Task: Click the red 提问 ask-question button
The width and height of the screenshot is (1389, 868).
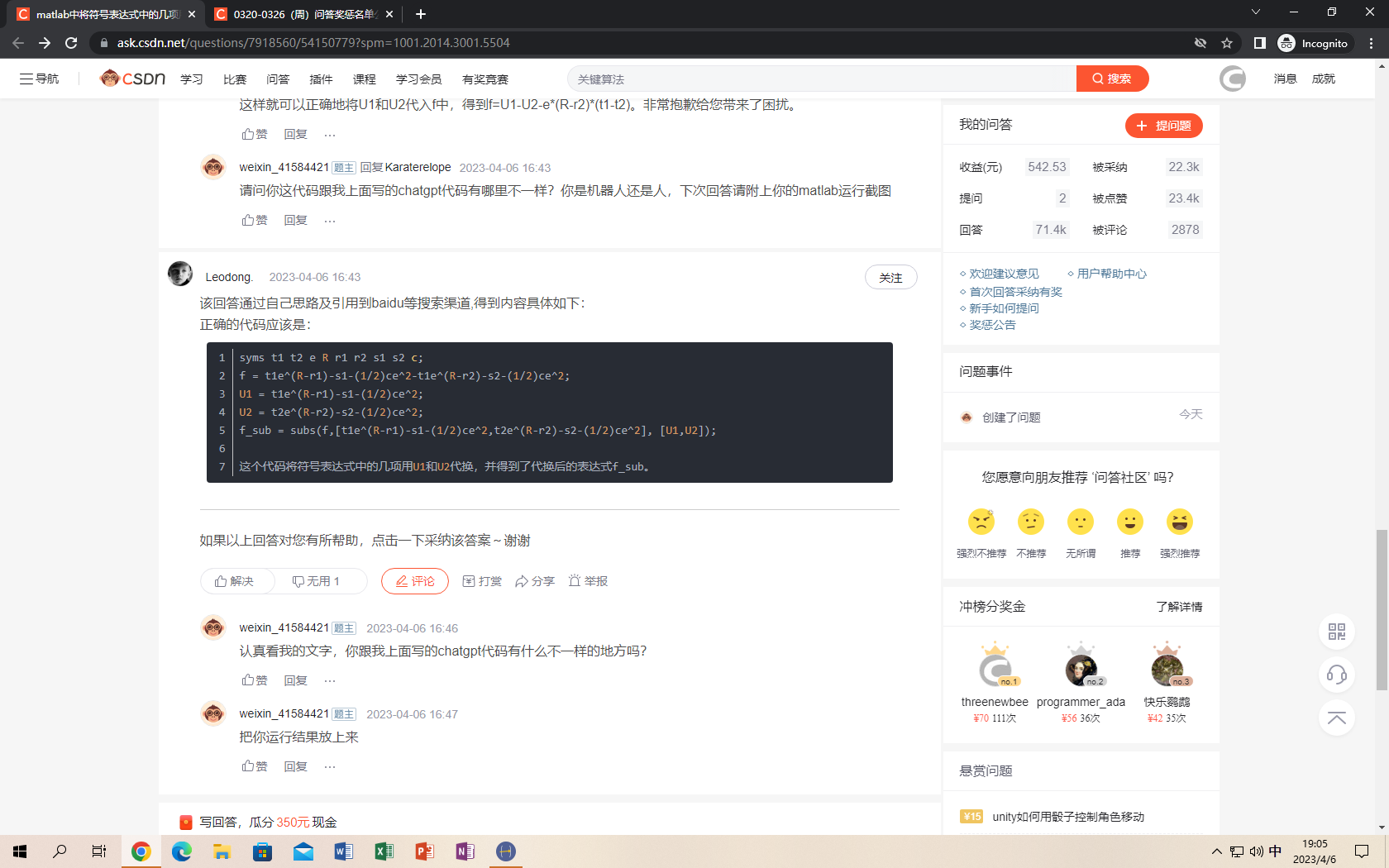Action: pos(1163,126)
